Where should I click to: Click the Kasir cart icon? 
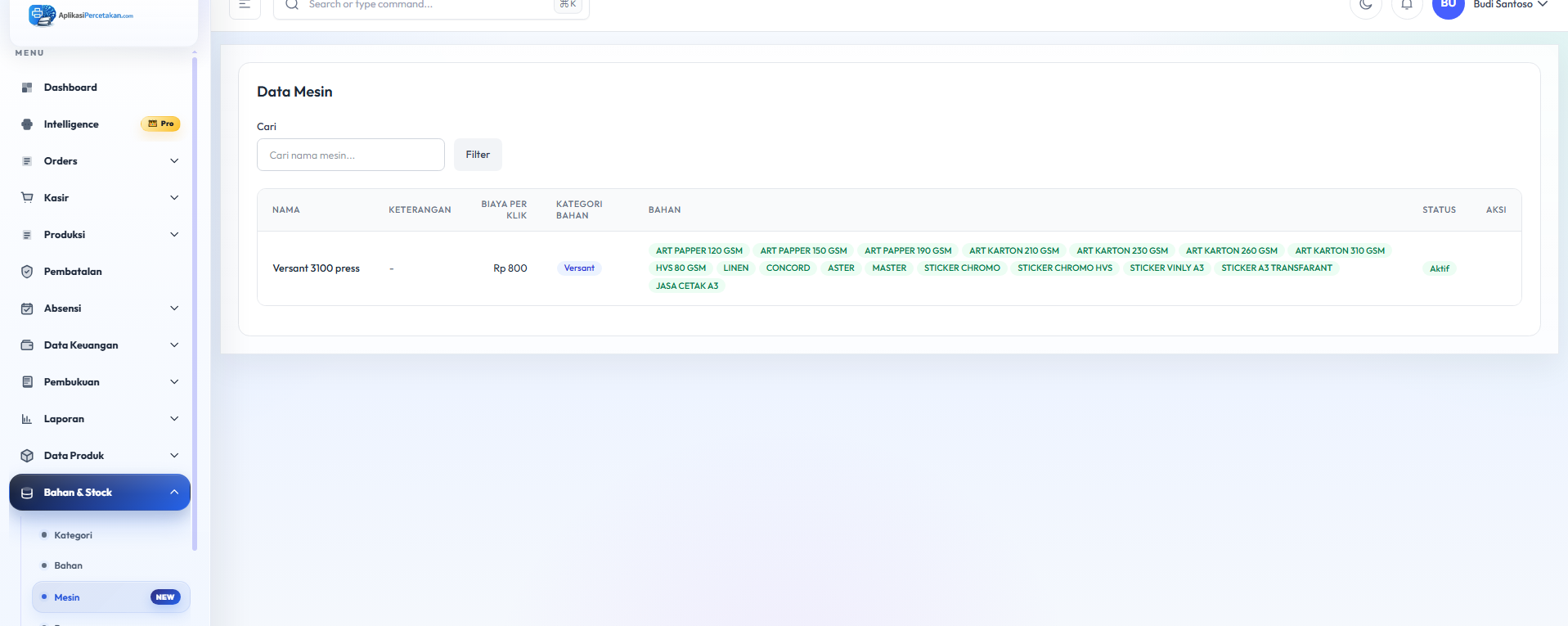[x=27, y=198]
